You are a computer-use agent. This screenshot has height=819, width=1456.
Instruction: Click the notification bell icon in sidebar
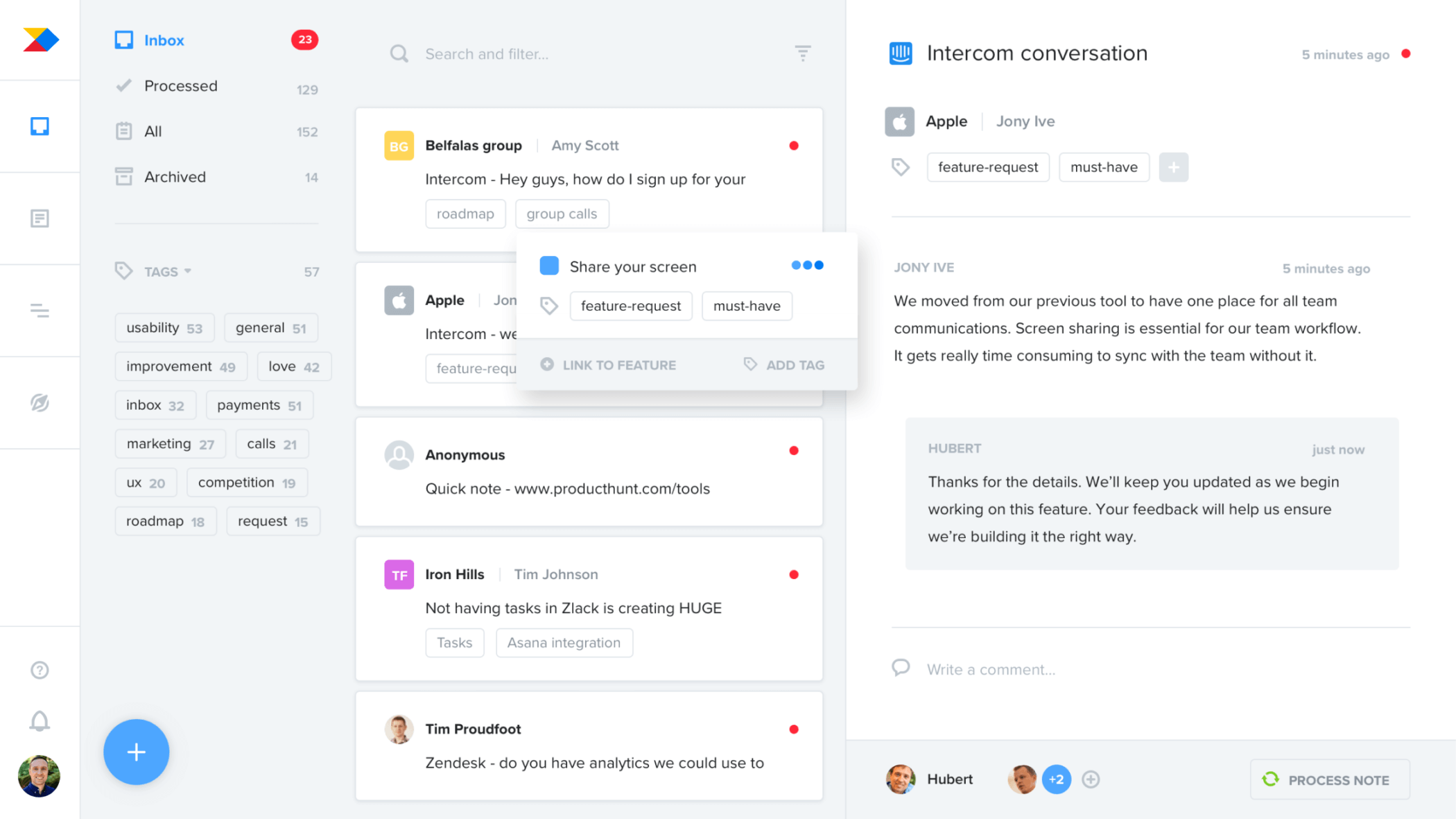[39, 719]
